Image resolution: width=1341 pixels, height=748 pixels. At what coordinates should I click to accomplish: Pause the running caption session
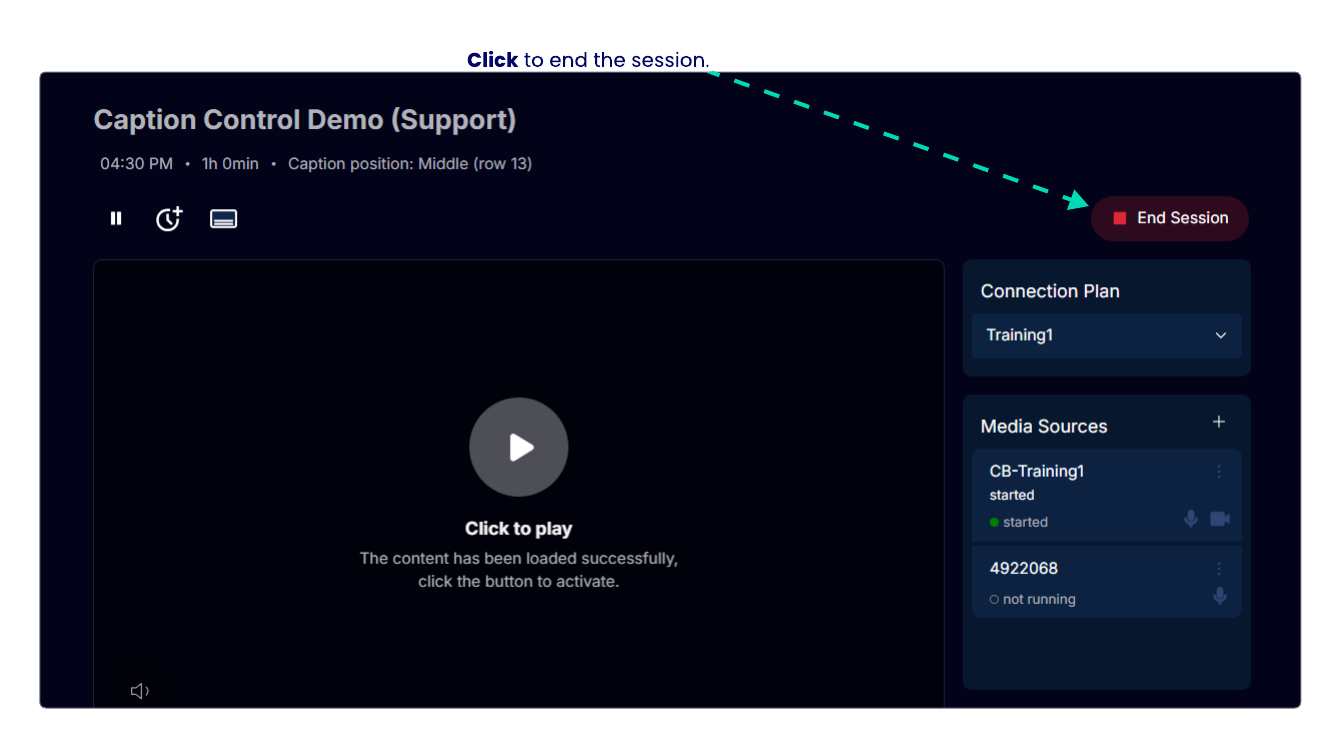[116, 218]
